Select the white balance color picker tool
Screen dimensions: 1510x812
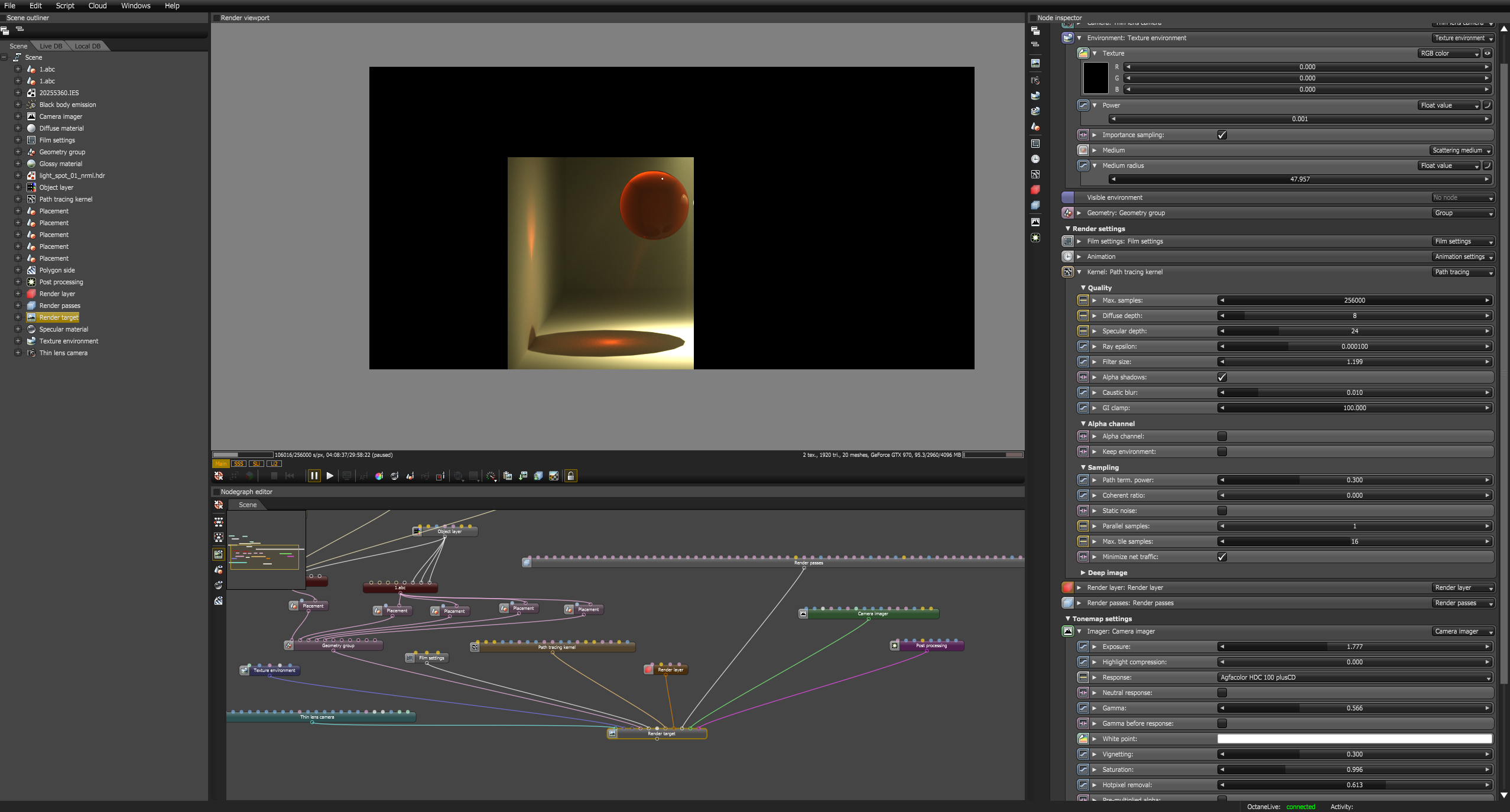[379, 476]
